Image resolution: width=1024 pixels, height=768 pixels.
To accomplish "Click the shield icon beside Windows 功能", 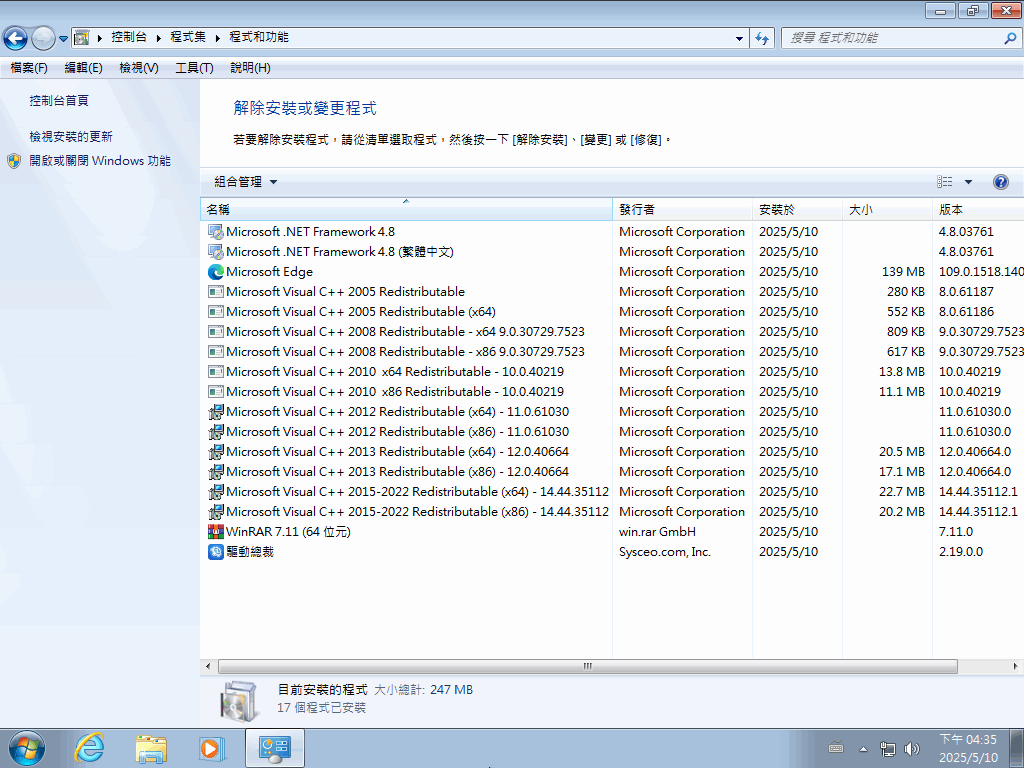I will pyautogui.click(x=14, y=161).
